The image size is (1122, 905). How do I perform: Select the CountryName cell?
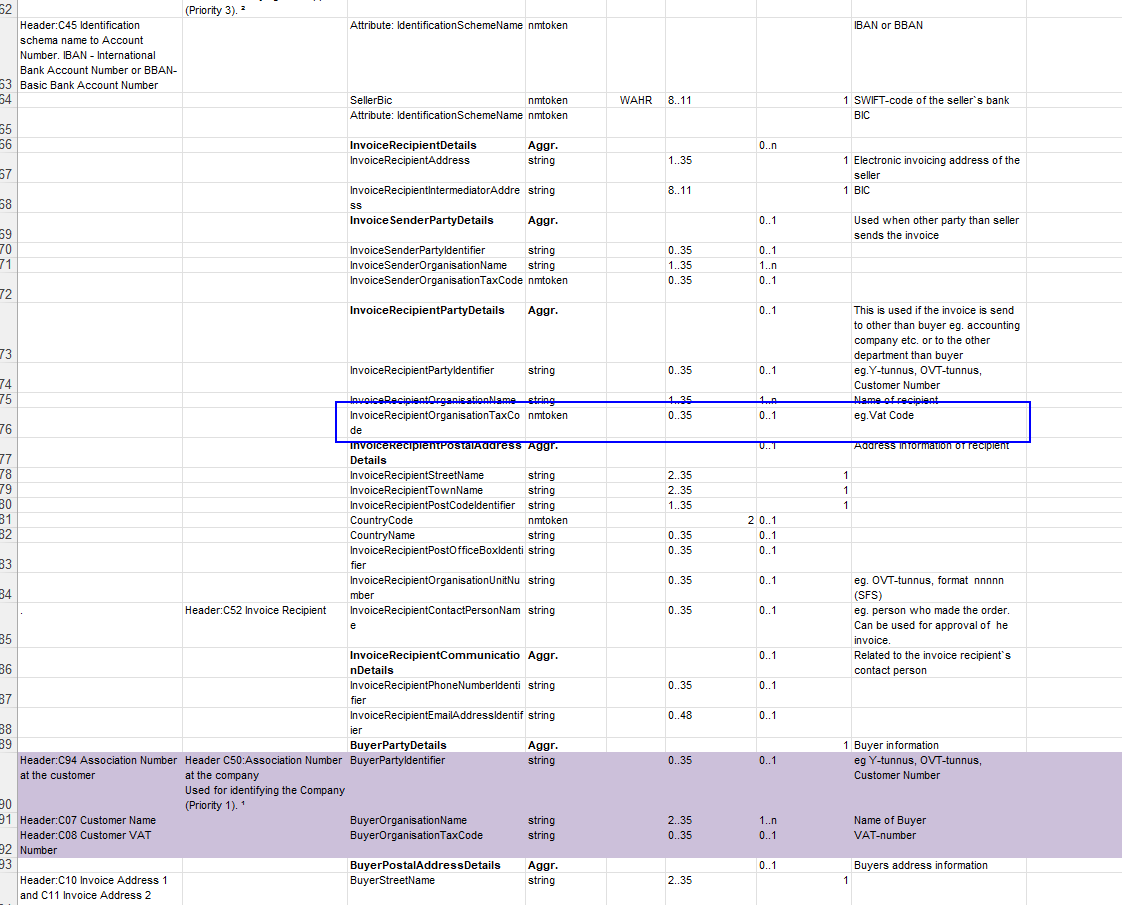[x=436, y=535]
